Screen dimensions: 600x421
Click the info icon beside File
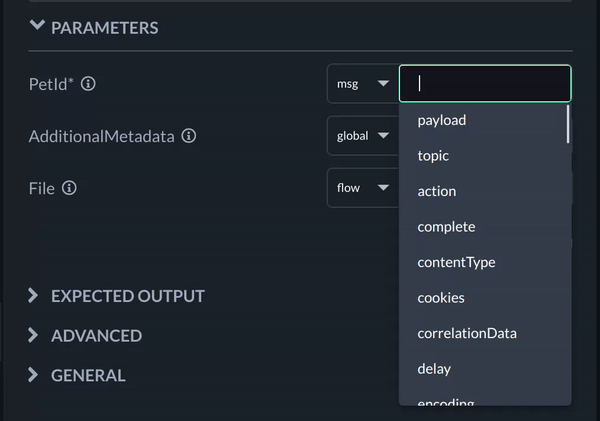[69, 188]
